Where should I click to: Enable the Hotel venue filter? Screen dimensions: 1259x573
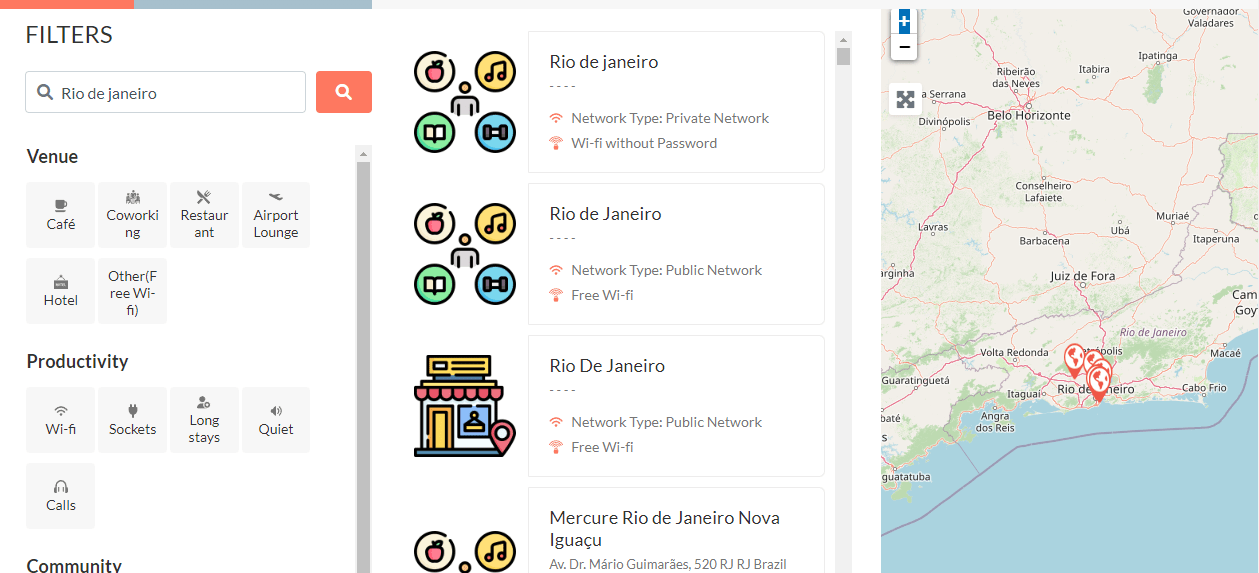point(61,291)
